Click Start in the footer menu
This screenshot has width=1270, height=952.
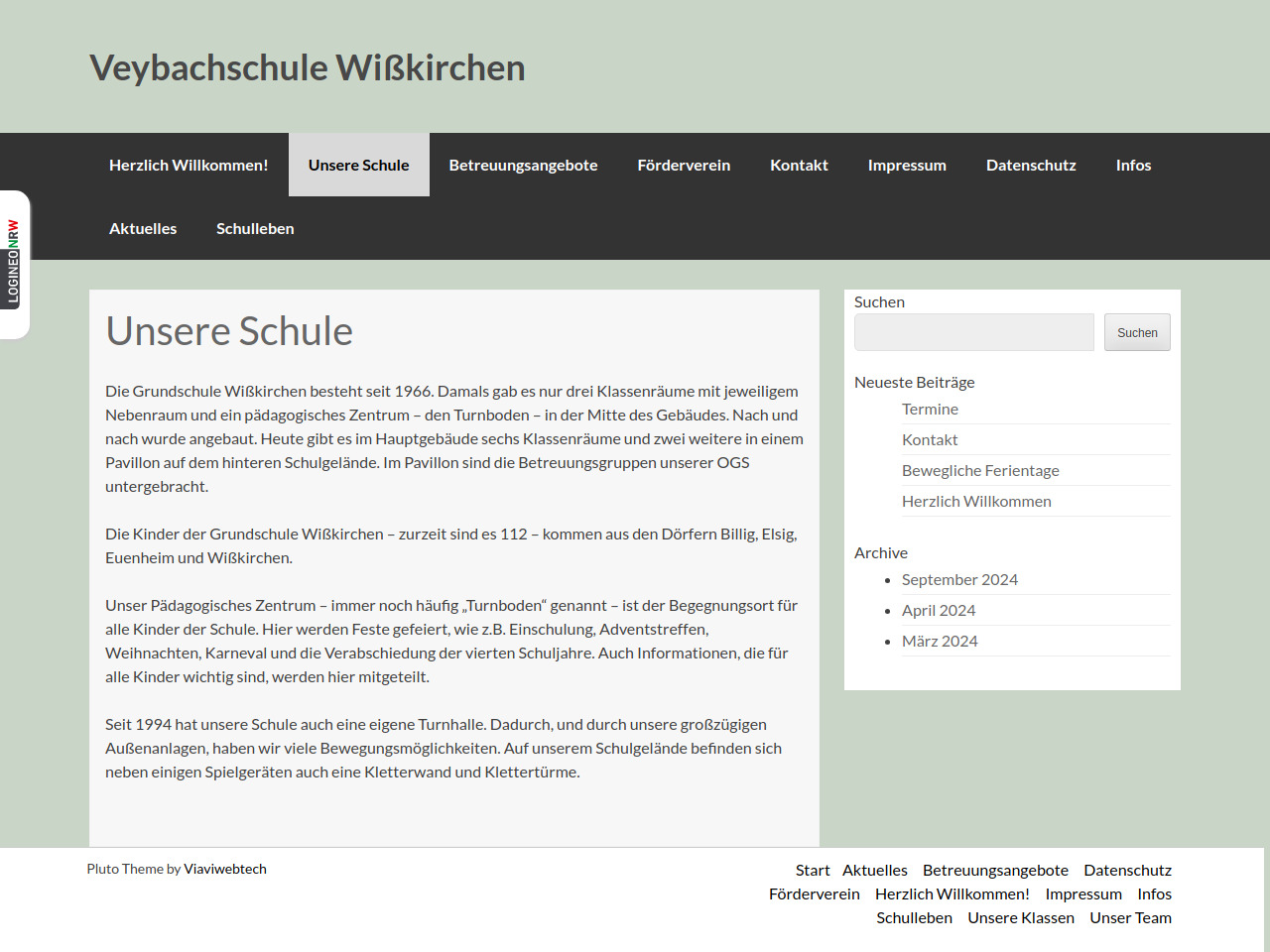tap(813, 871)
